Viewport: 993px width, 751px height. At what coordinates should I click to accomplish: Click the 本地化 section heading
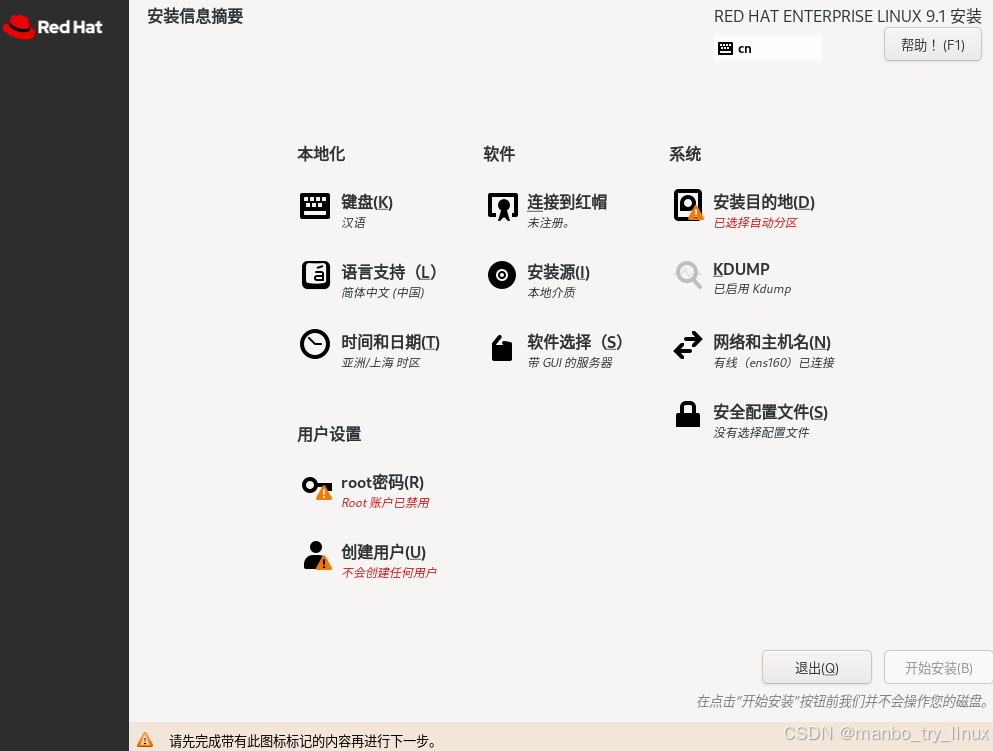coord(321,154)
